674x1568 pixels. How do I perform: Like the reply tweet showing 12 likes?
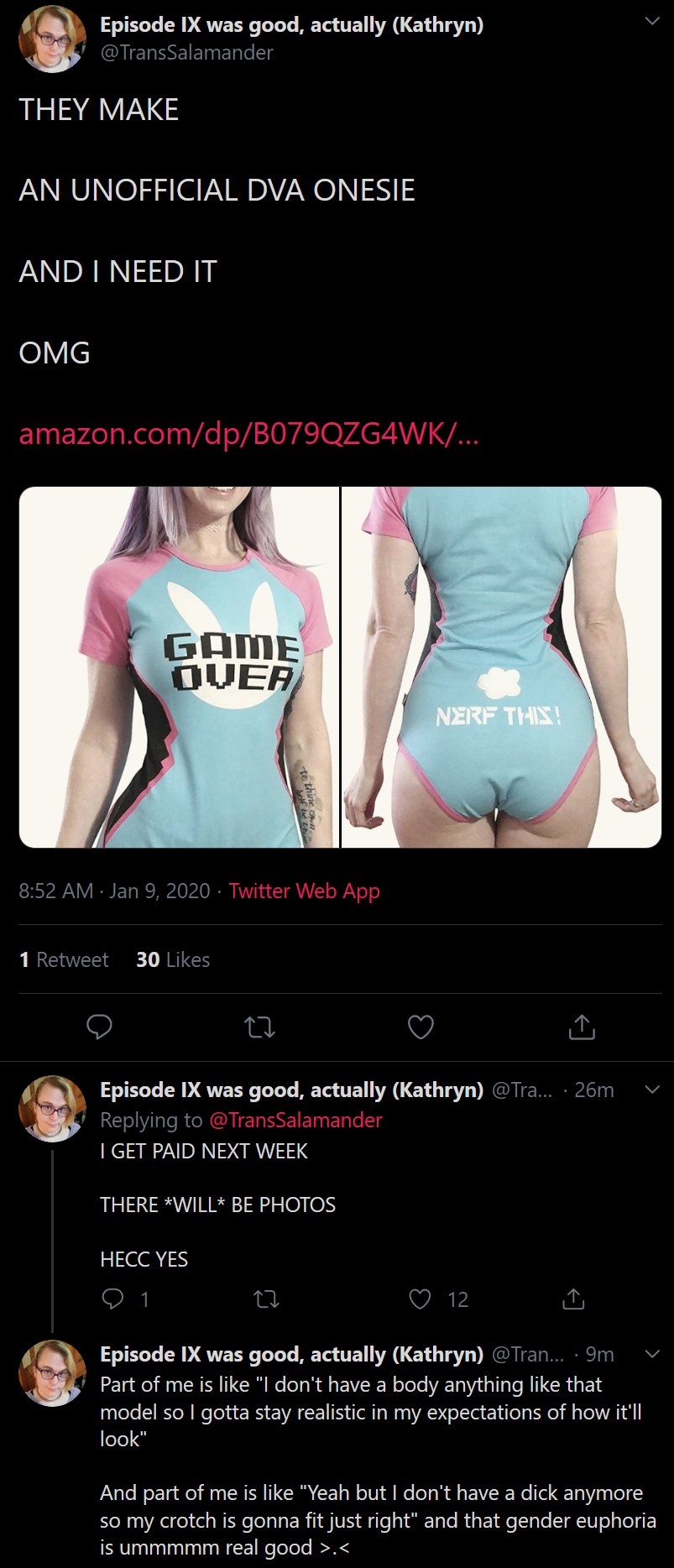420,1299
